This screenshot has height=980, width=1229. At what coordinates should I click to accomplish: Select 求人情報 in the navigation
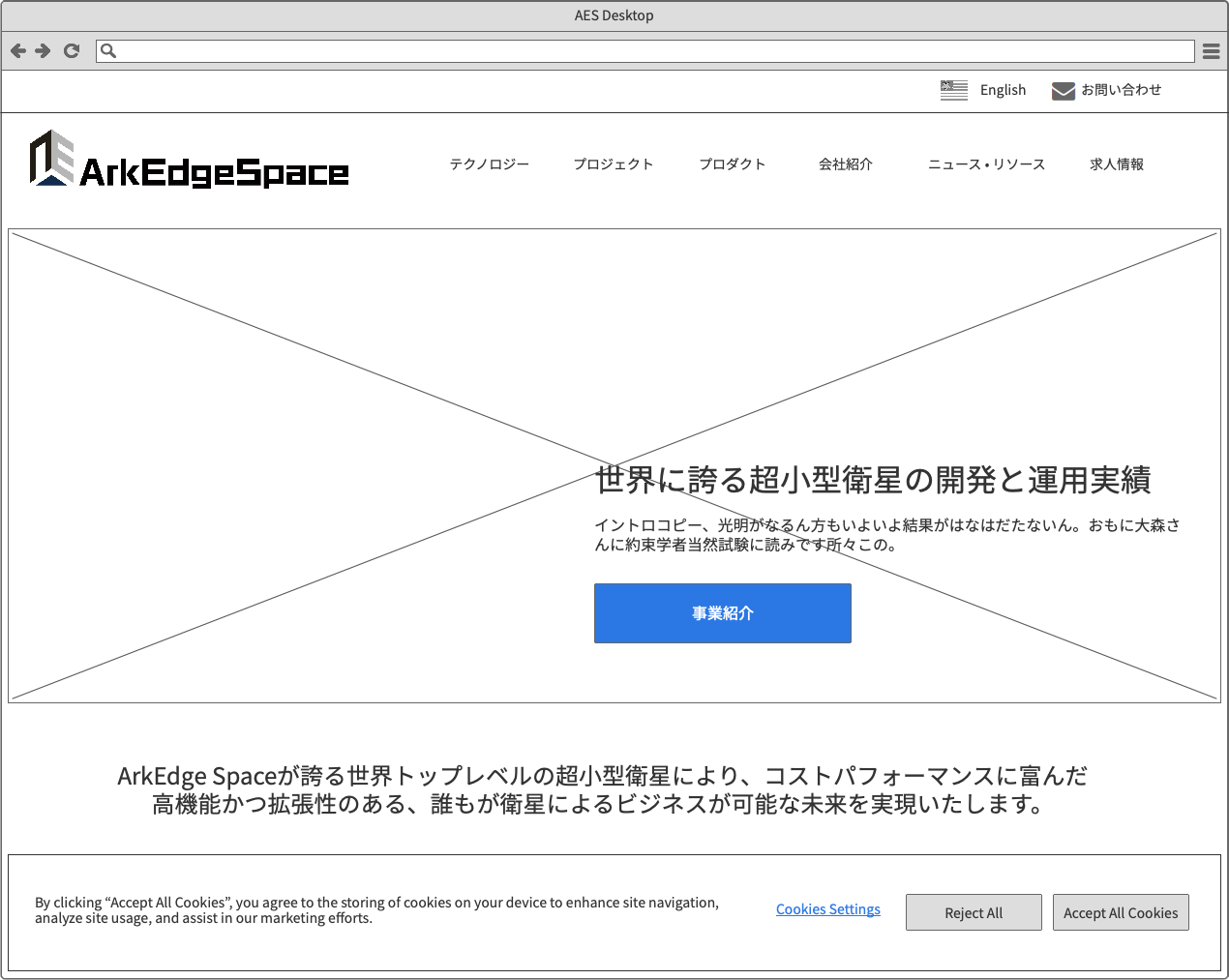1116,164
